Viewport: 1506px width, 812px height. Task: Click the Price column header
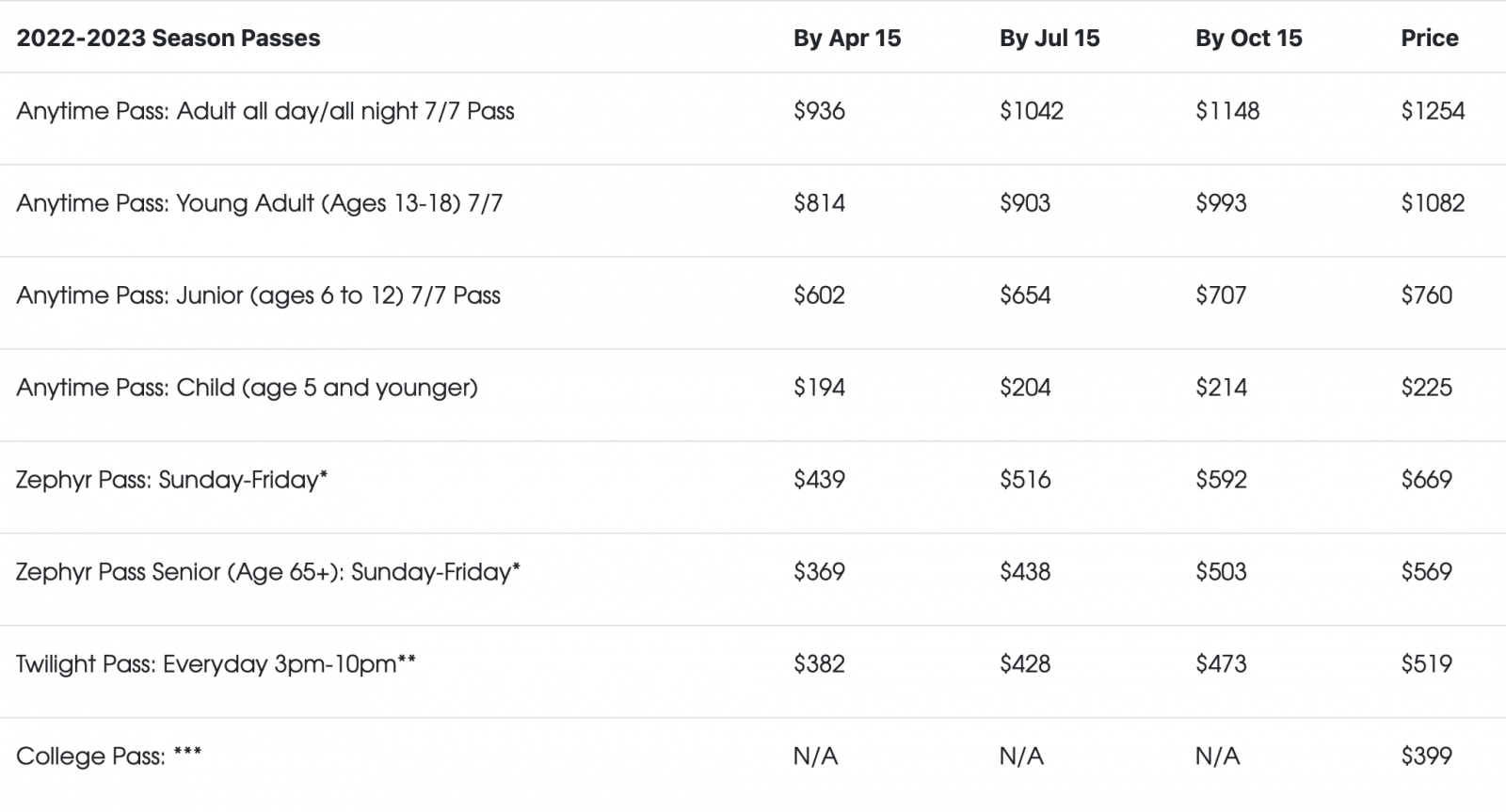[1430, 39]
